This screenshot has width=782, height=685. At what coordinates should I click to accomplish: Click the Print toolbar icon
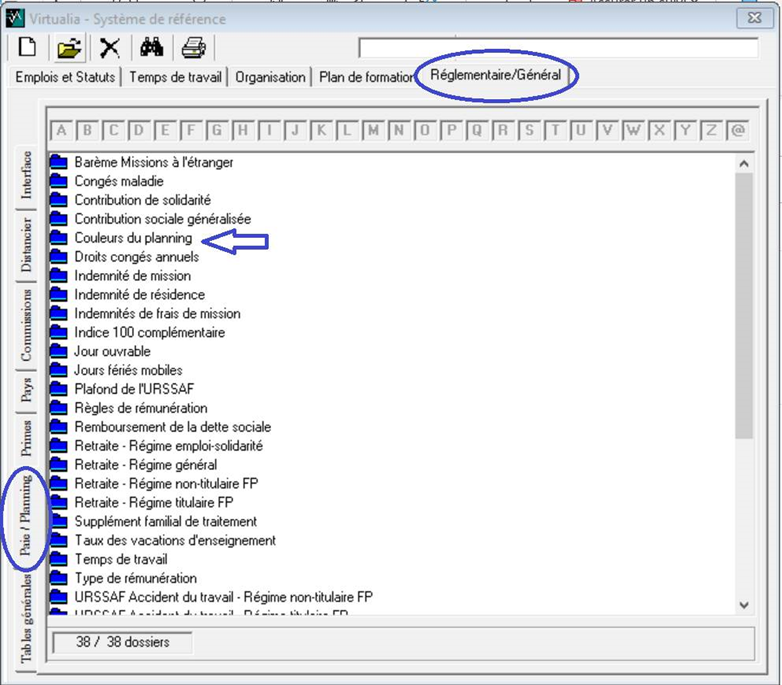tap(193, 47)
